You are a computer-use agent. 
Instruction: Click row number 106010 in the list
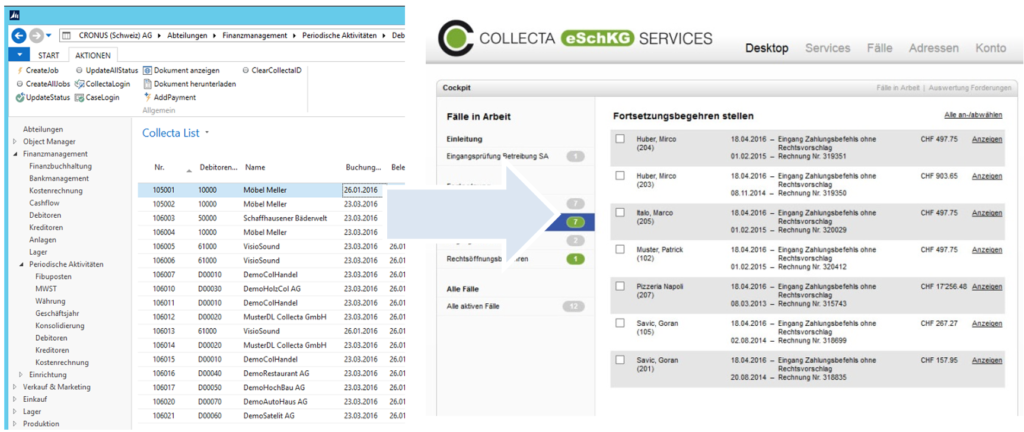(165, 289)
